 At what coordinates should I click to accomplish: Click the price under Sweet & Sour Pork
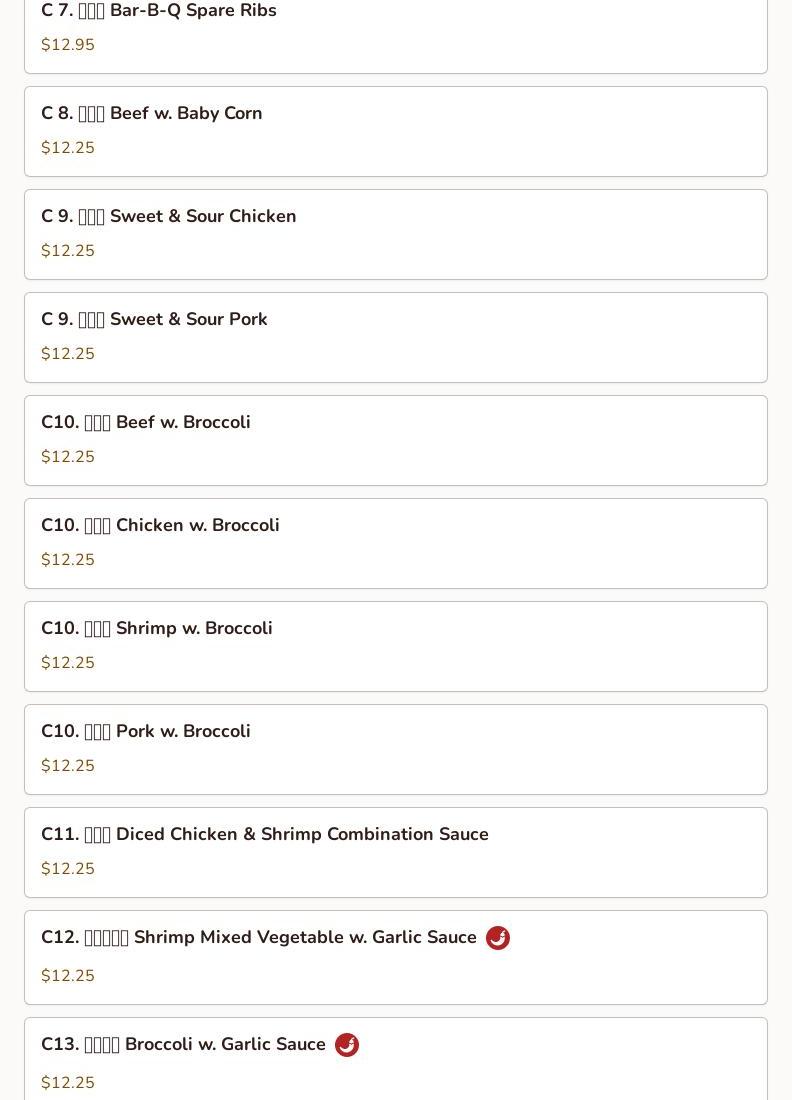pyautogui.click(x=68, y=354)
